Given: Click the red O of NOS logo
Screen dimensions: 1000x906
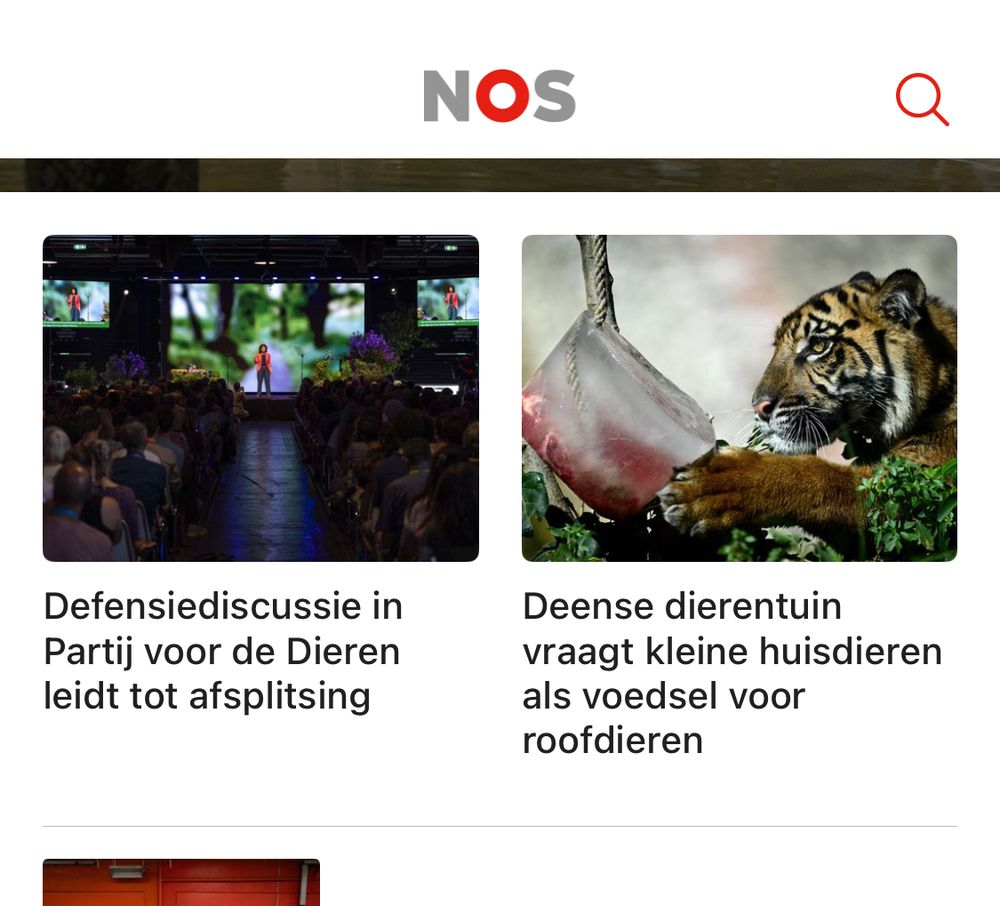Looking at the screenshot, I should tap(503, 96).
